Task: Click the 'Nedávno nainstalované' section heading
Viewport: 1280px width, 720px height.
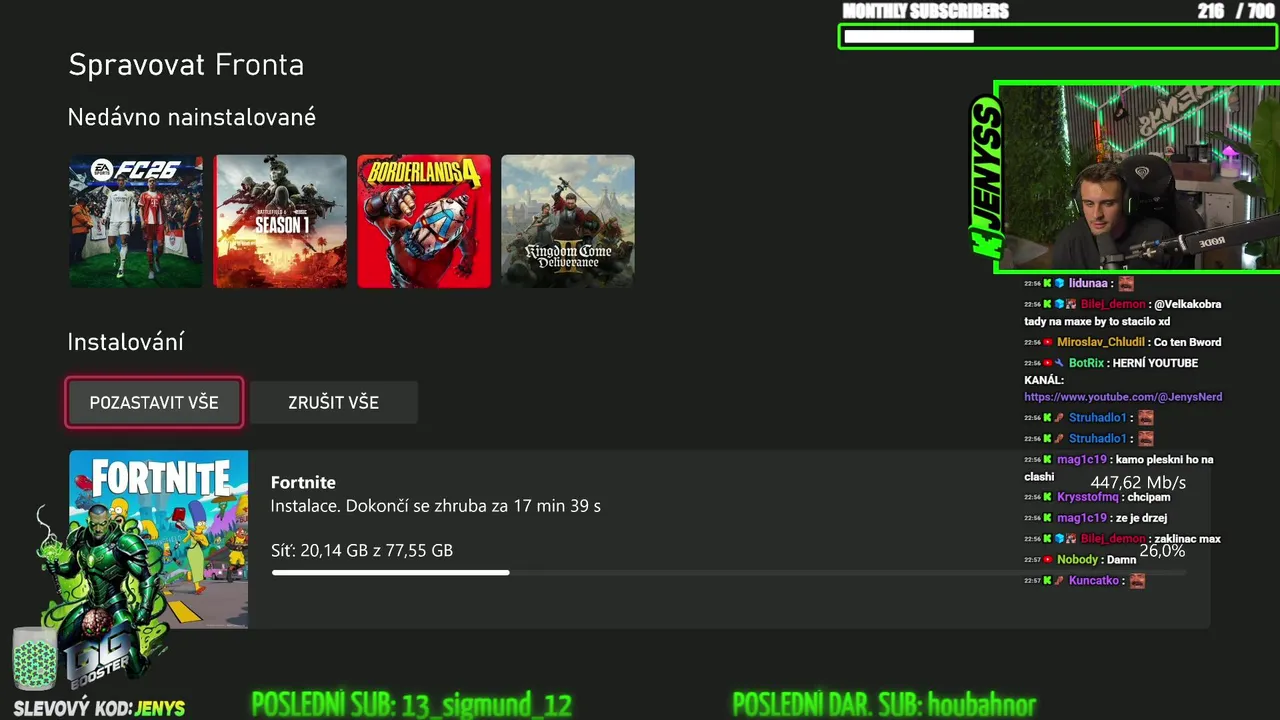Action: (192, 117)
